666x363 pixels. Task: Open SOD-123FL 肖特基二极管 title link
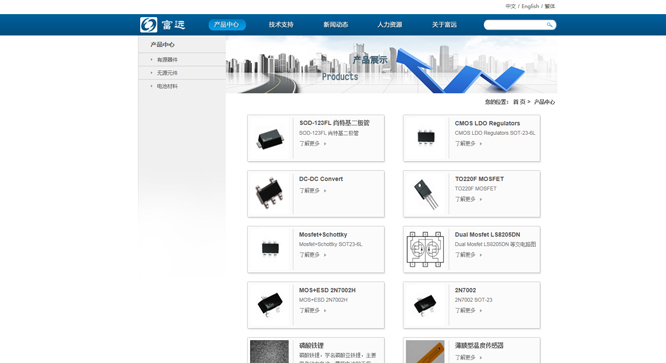tap(334, 123)
